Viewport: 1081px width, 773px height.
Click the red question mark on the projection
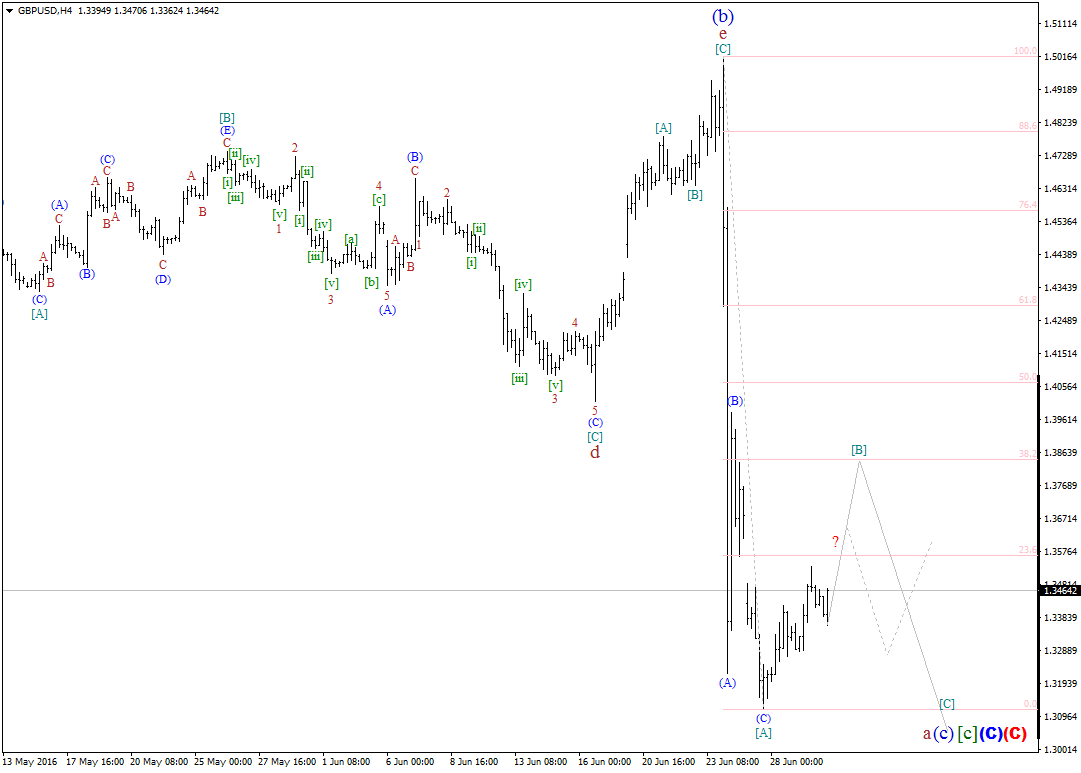(835, 541)
